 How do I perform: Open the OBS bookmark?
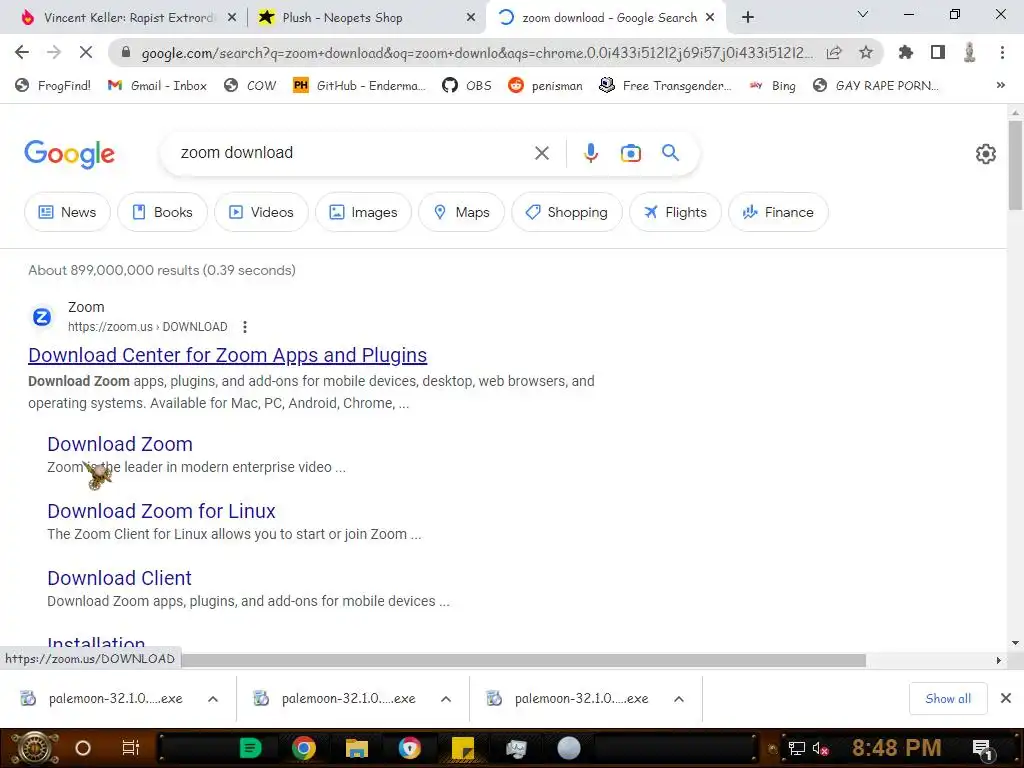[x=466, y=86]
